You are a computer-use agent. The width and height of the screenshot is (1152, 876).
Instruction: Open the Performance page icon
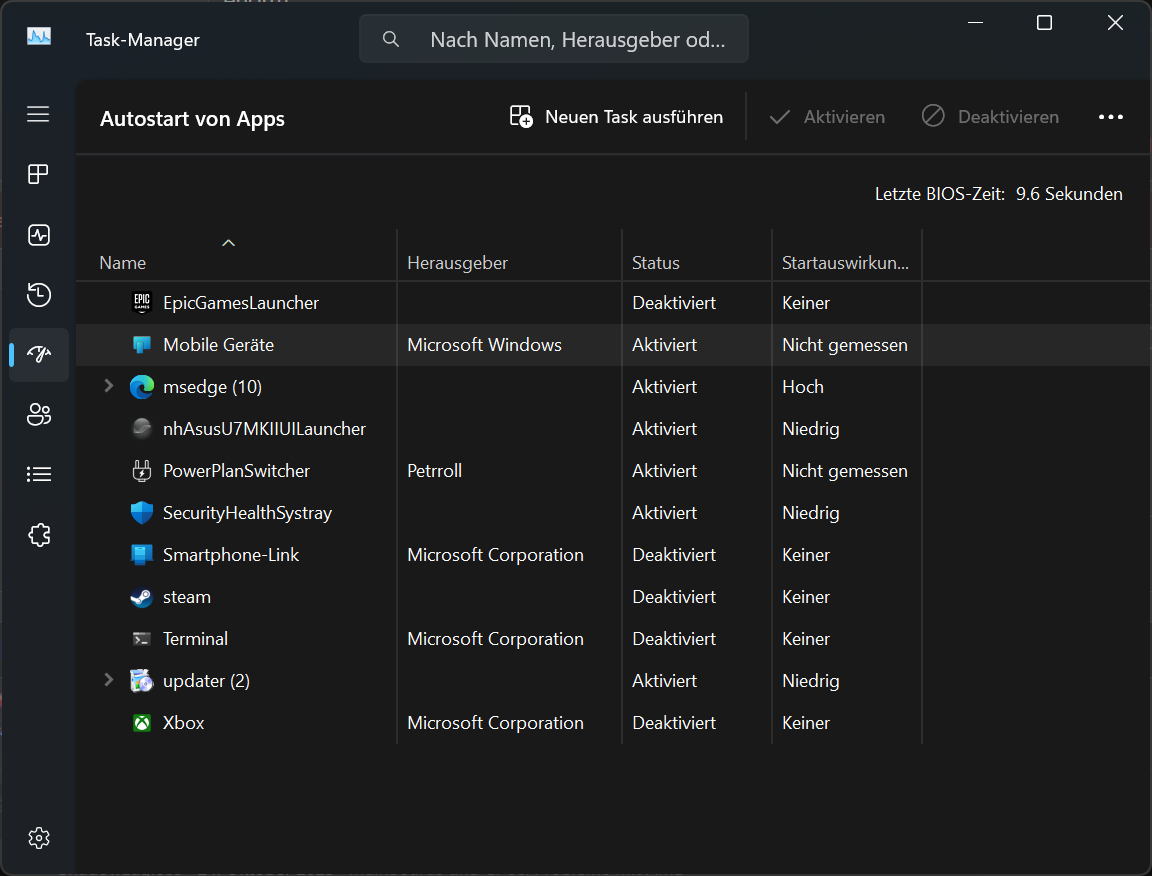click(x=38, y=235)
